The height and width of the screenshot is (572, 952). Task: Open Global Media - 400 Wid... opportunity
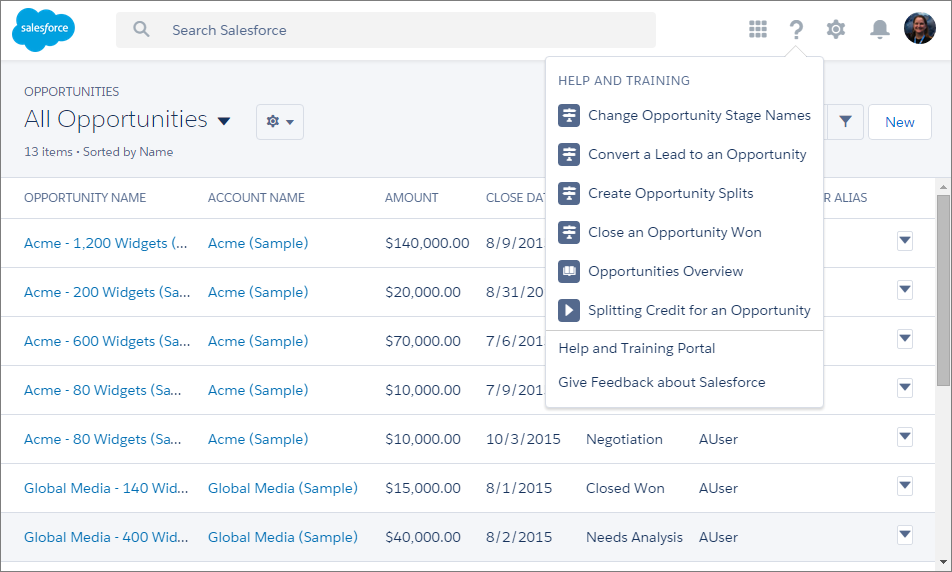click(106, 537)
